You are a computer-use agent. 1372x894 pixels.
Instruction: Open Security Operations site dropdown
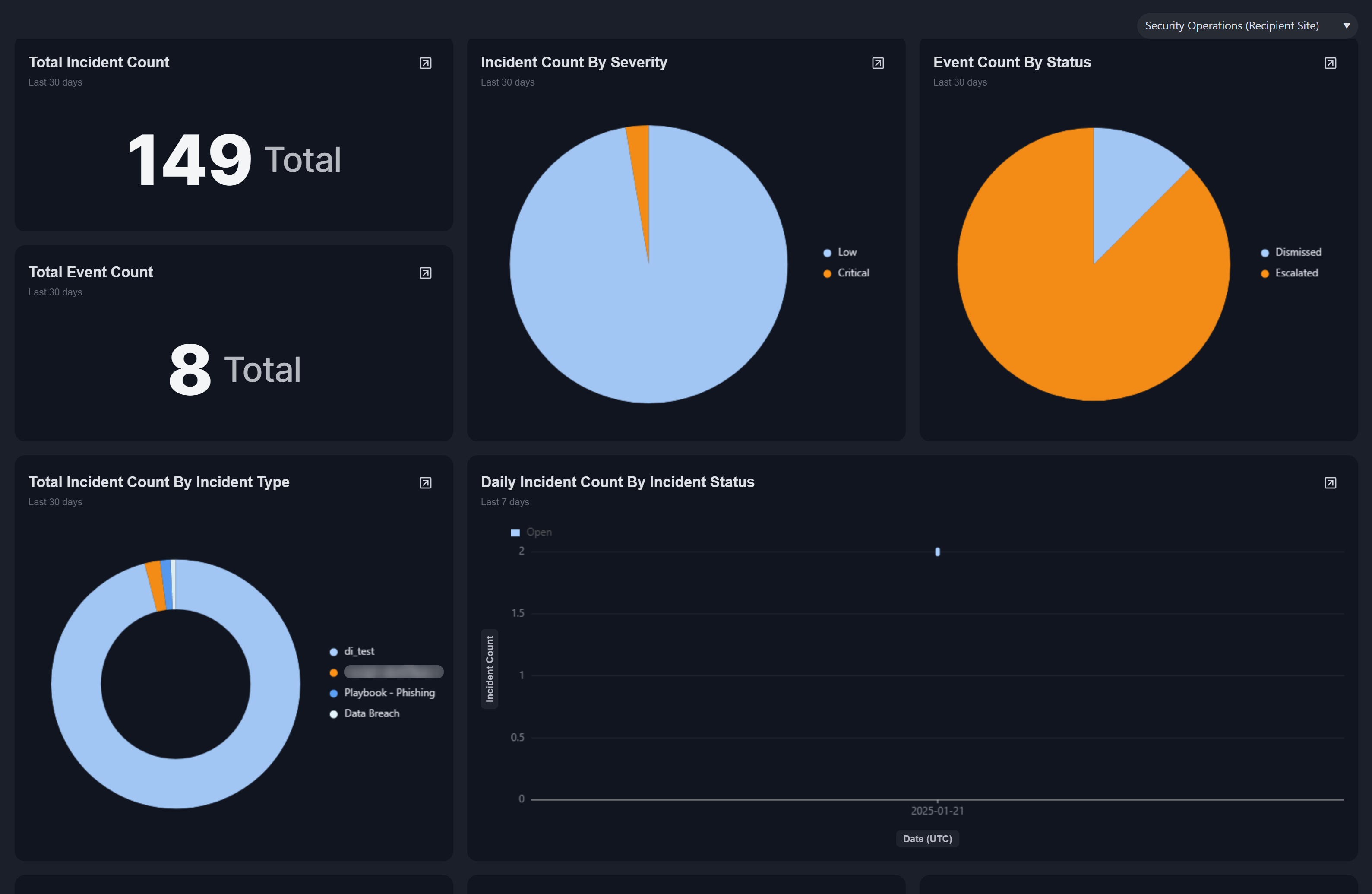pyautogui.click(x=1231, y=25)
